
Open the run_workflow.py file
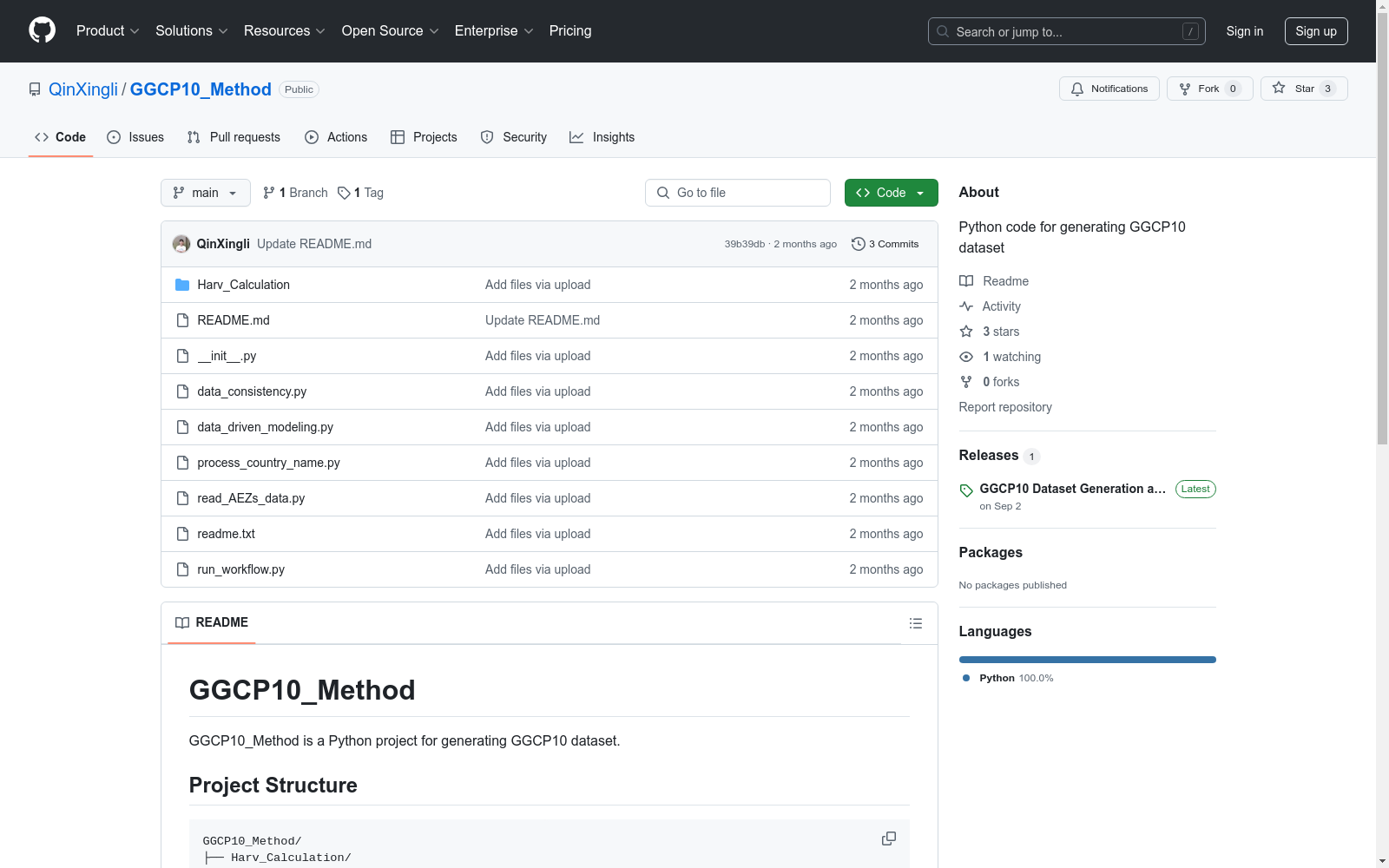point(240,569)
